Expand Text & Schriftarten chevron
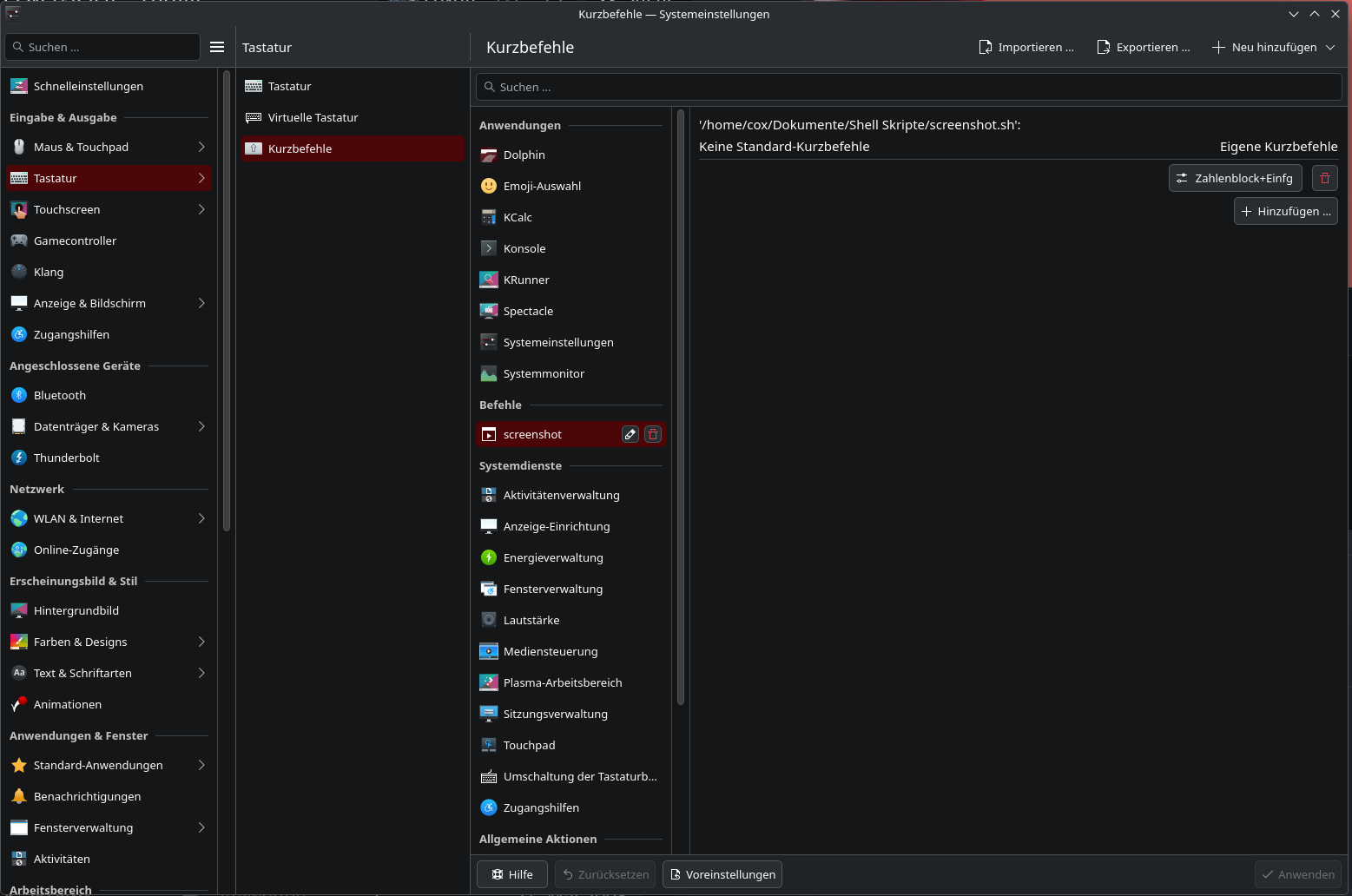1352x896 pixels. [x=201, y=673]
